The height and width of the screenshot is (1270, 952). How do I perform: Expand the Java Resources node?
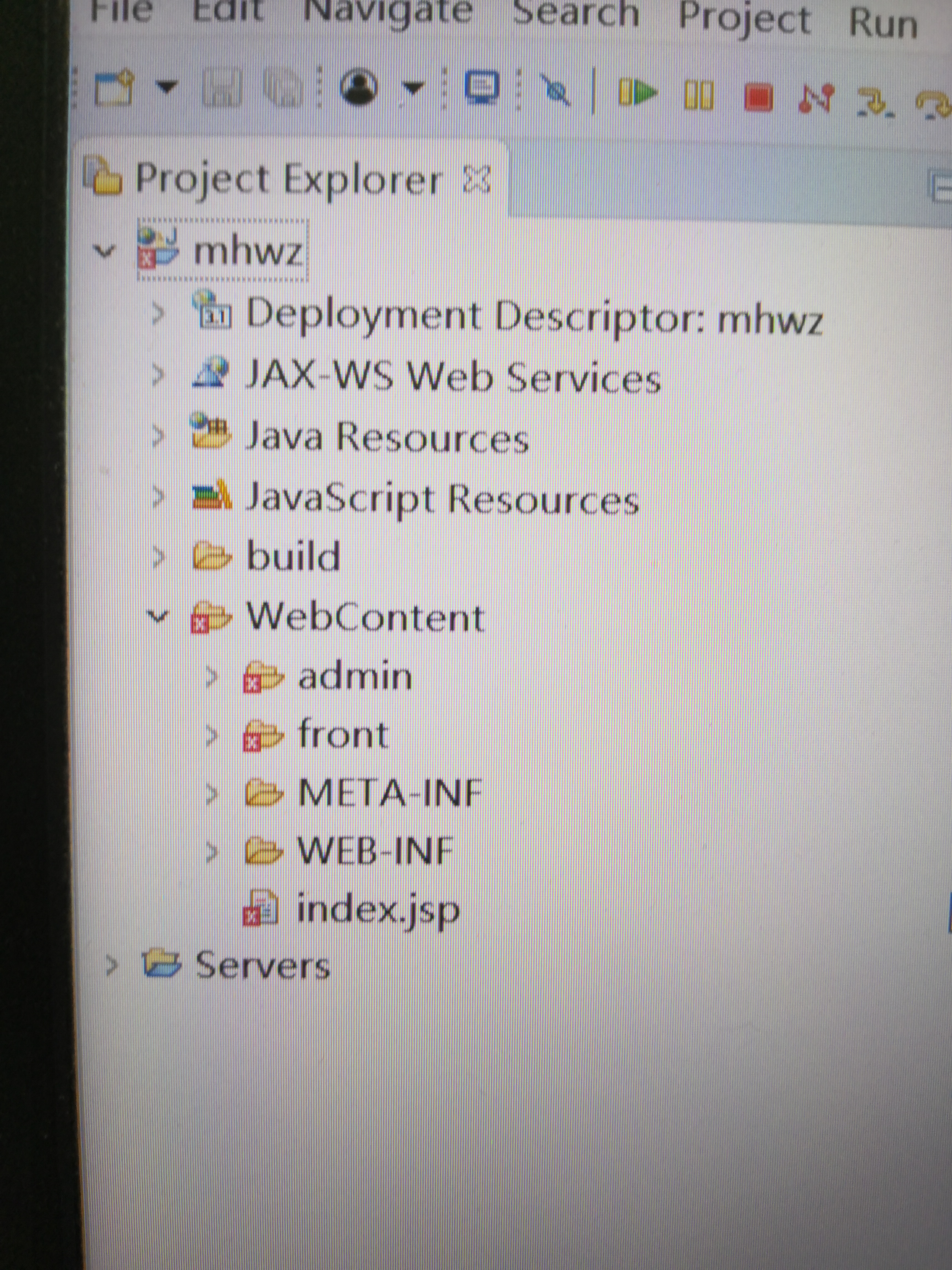point(158,436)
